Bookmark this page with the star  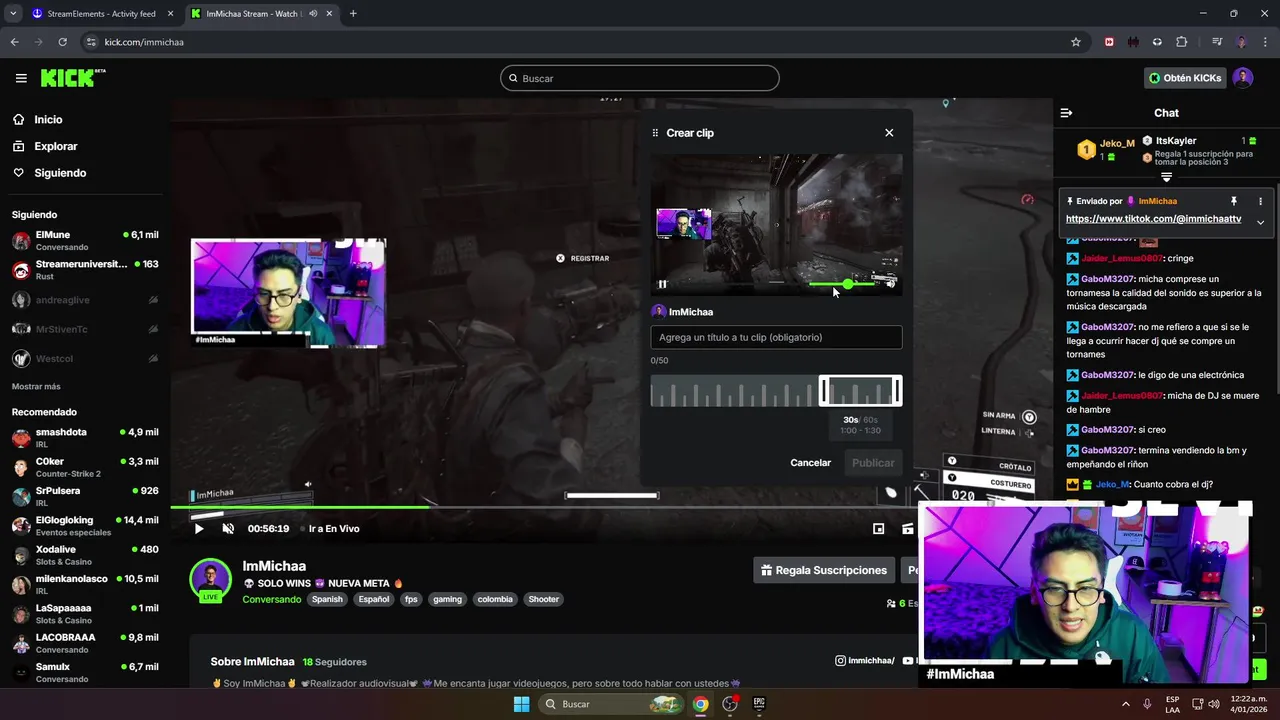click(1076, 42)
